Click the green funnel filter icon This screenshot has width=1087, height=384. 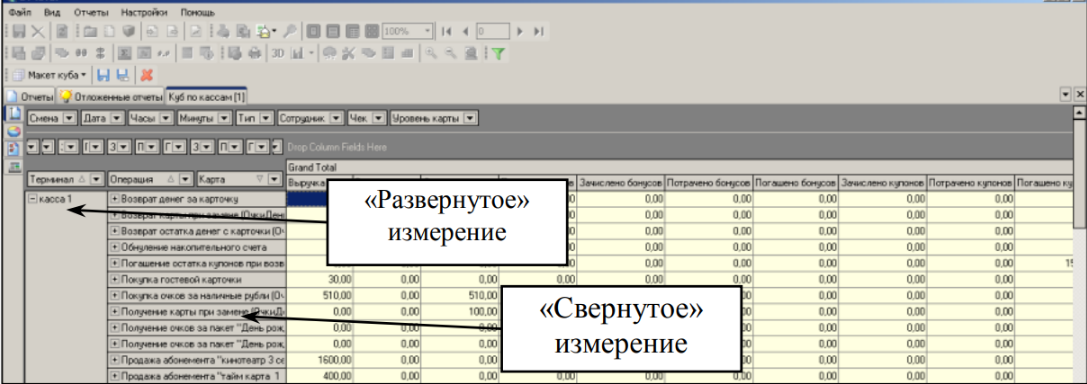(x=498, y=53)
